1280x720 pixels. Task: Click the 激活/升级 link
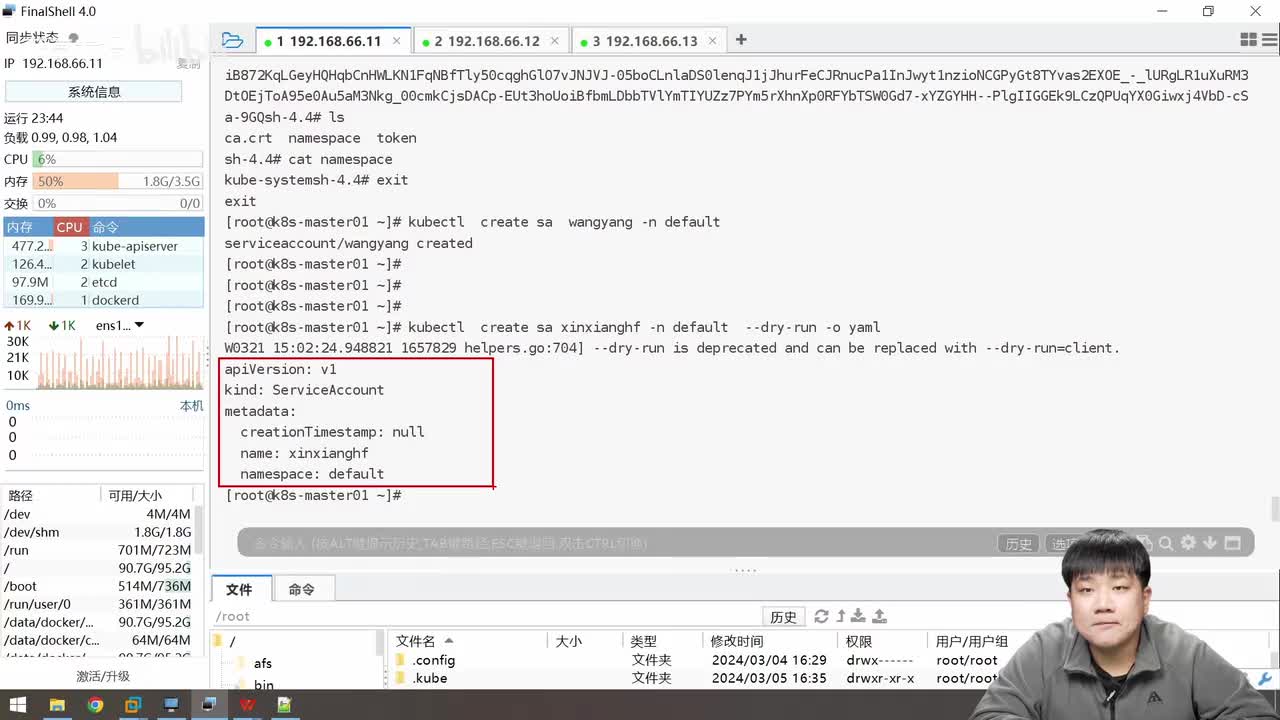click(x=103, y=676)
